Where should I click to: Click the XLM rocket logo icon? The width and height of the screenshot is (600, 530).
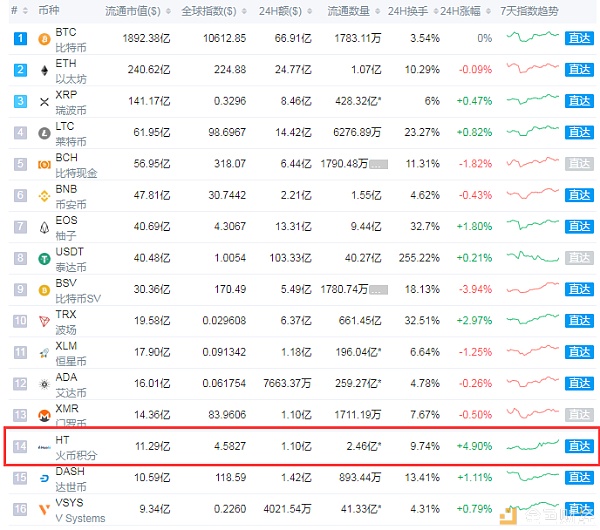[x=44, y=353]
